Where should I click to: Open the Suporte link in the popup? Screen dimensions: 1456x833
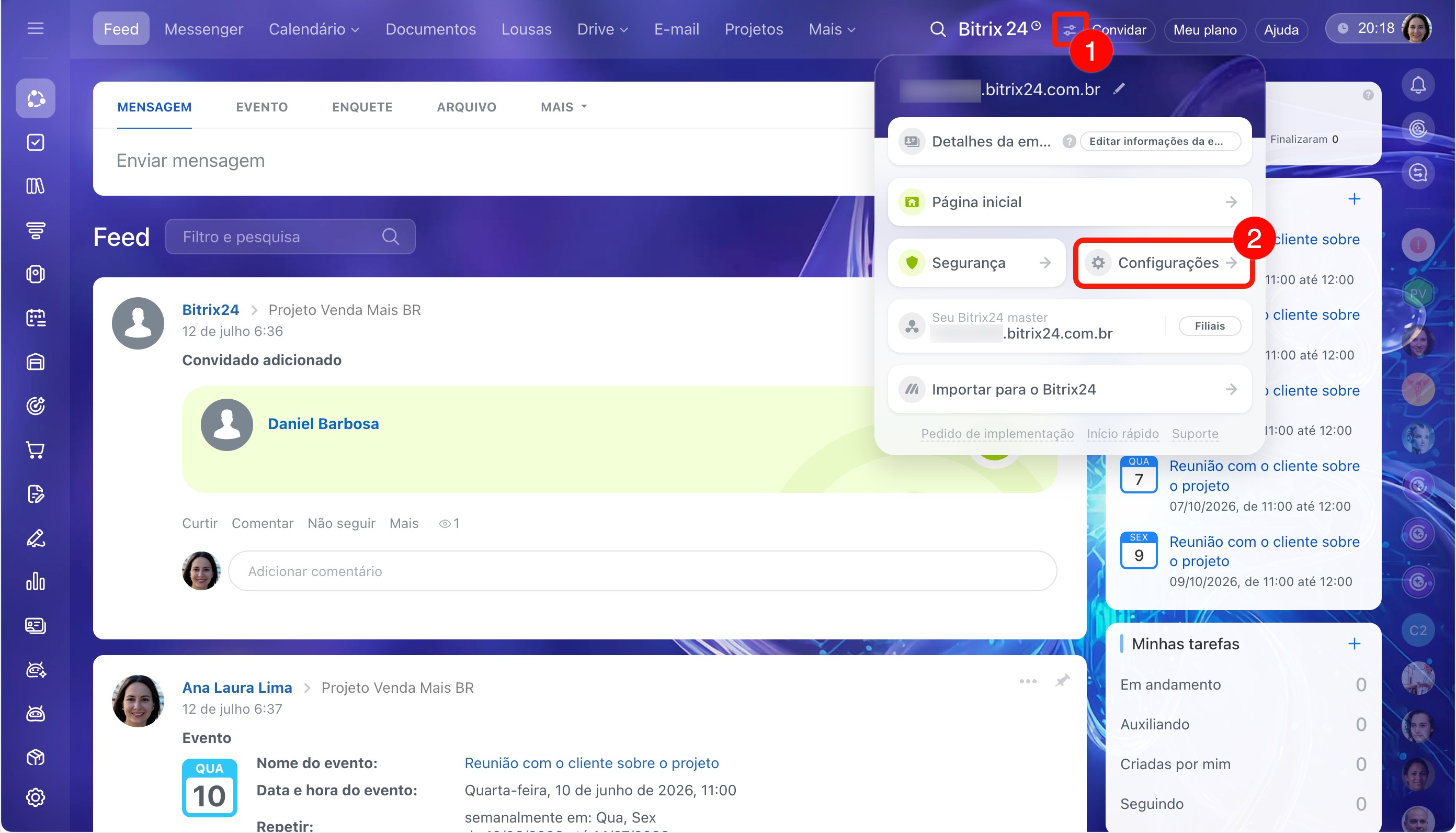point(1195,434)
